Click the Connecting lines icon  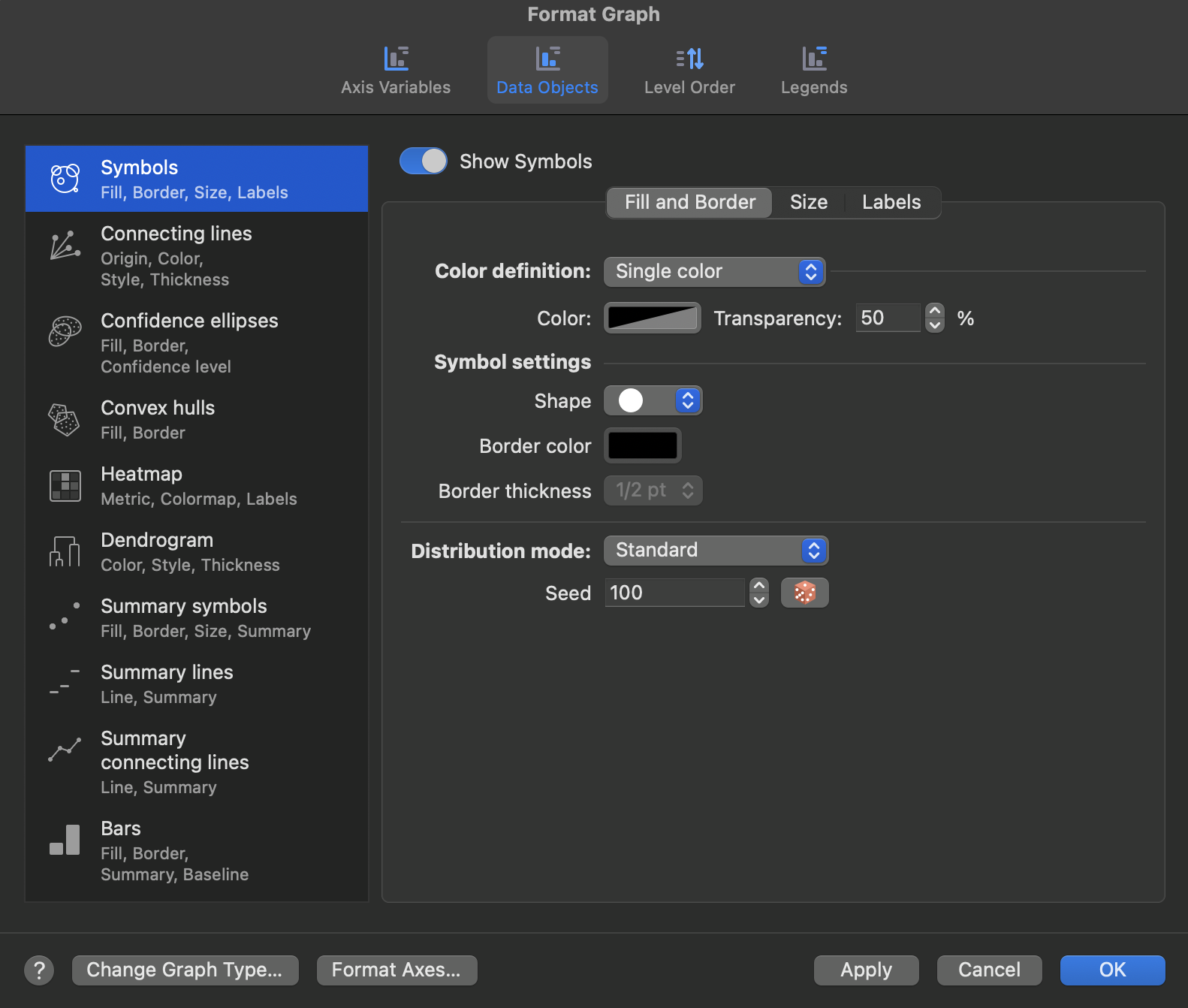click(65, 245)
